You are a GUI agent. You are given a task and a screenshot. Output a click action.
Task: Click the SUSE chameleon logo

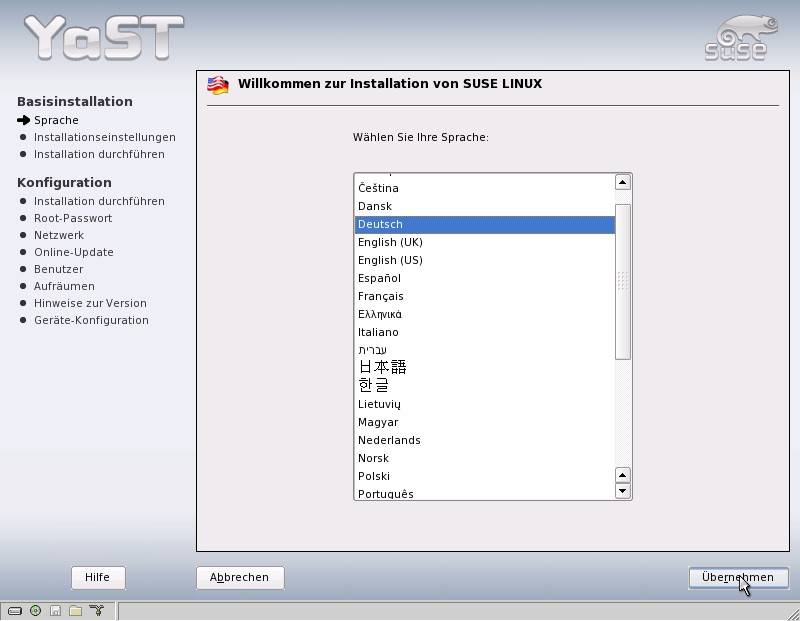741,38
